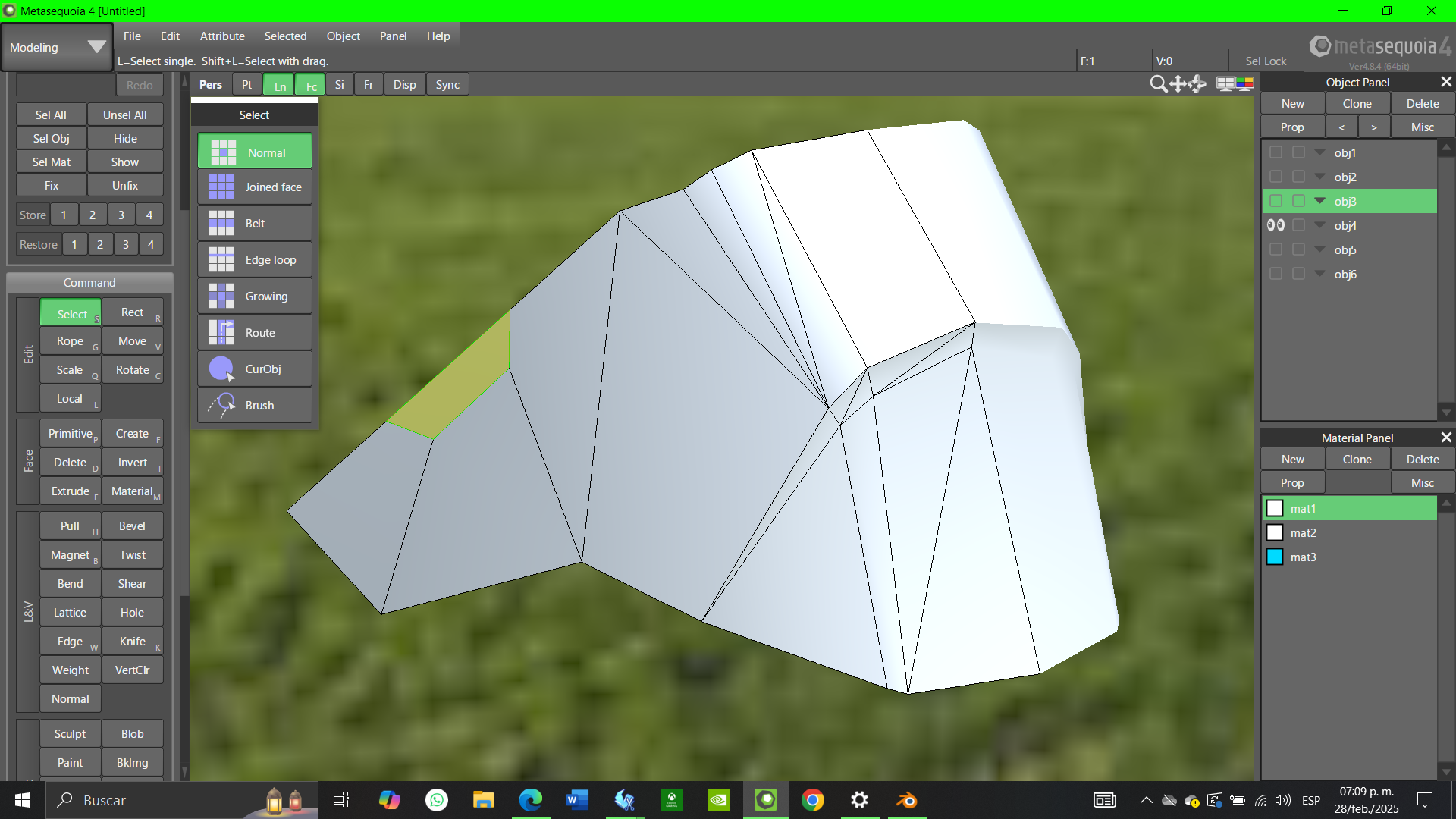The height and width of the screenshot is (819, 1456).
Task: Open the viewport layout split icon
Action: point(1225,84)
